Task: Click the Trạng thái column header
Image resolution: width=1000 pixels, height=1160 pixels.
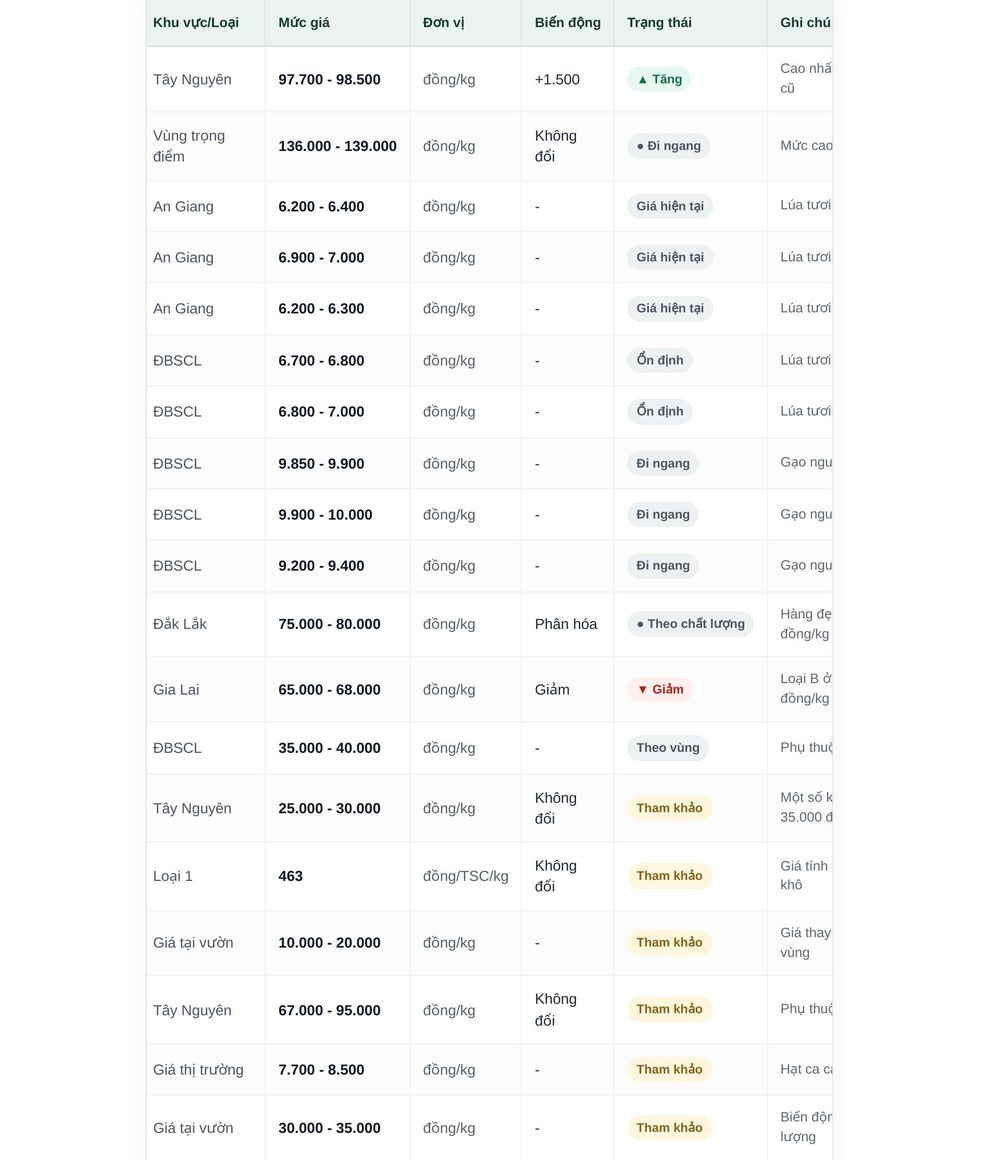Action: [659, 22]
